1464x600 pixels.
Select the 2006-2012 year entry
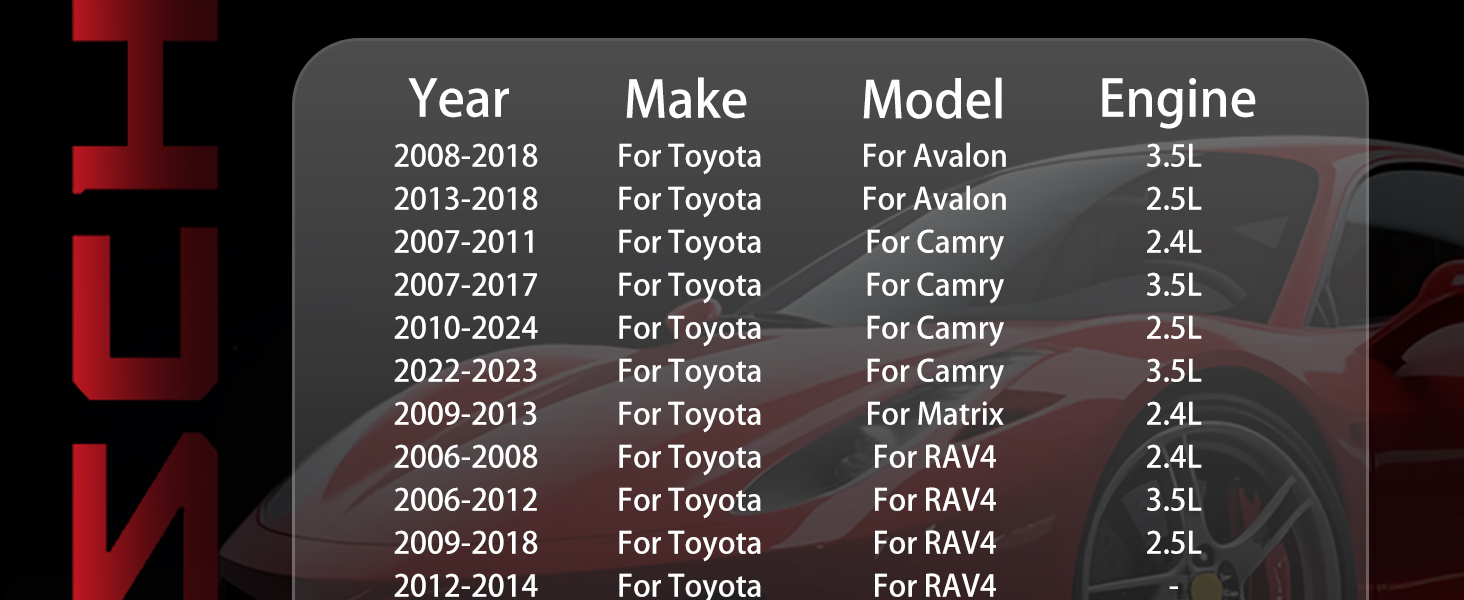(x=466, y=500)
